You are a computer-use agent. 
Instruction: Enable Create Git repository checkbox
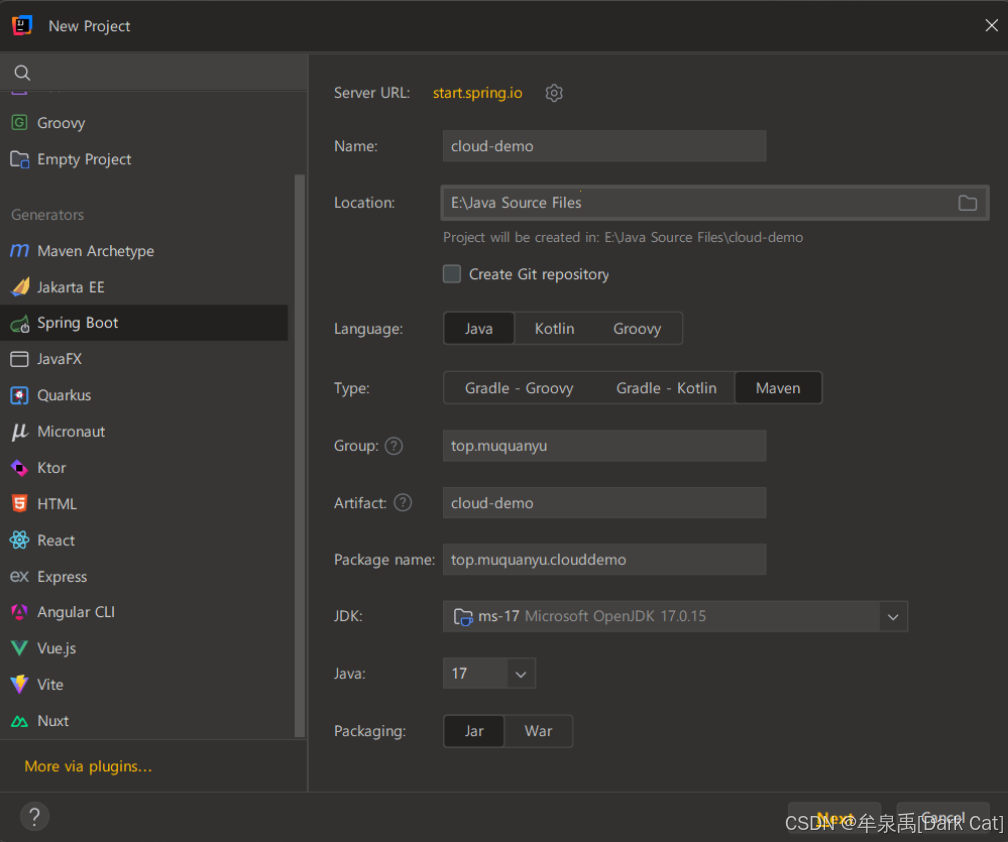452,274
